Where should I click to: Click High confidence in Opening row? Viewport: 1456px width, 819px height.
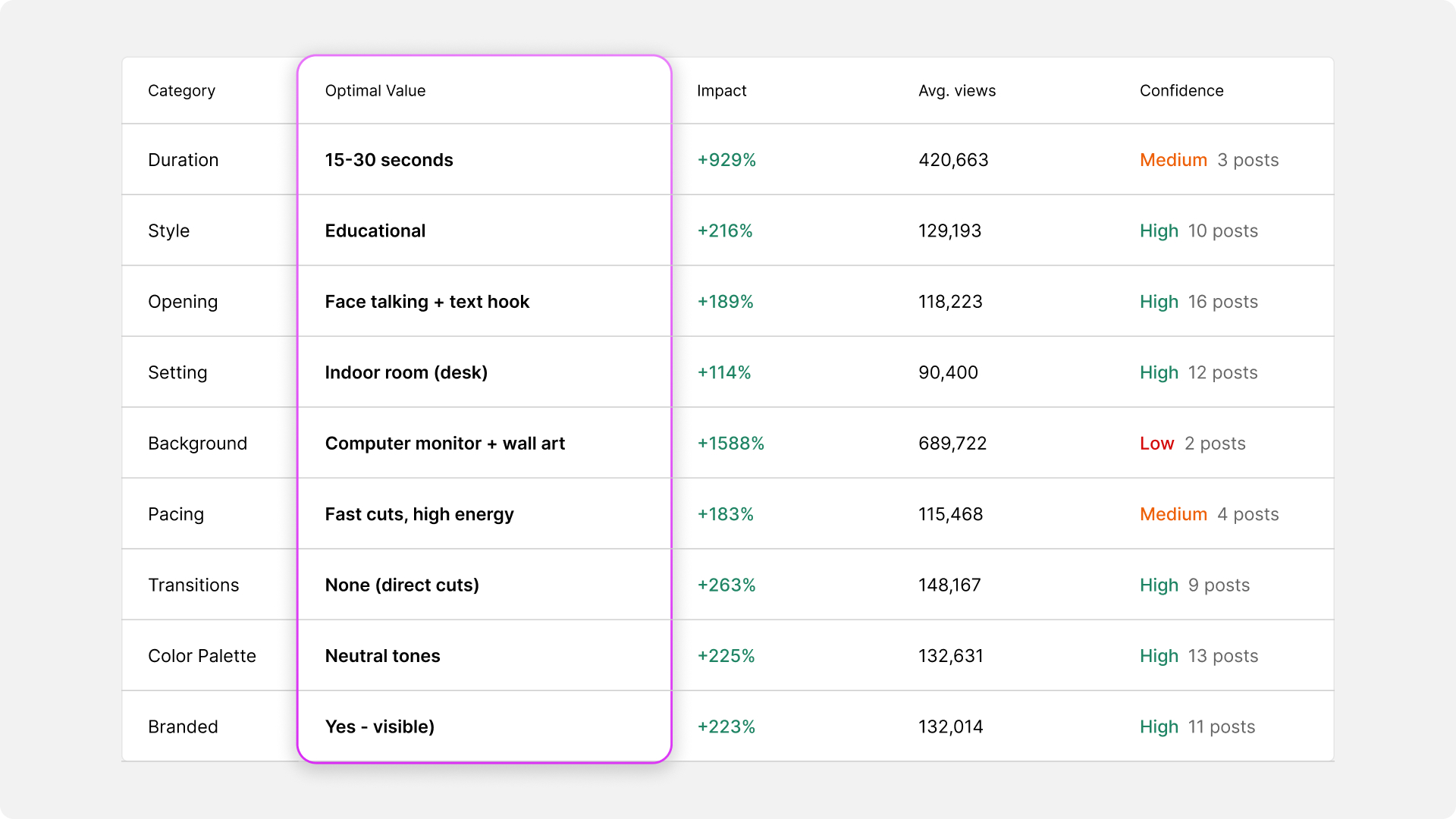pyautogui.click(x=1158, y=302)
